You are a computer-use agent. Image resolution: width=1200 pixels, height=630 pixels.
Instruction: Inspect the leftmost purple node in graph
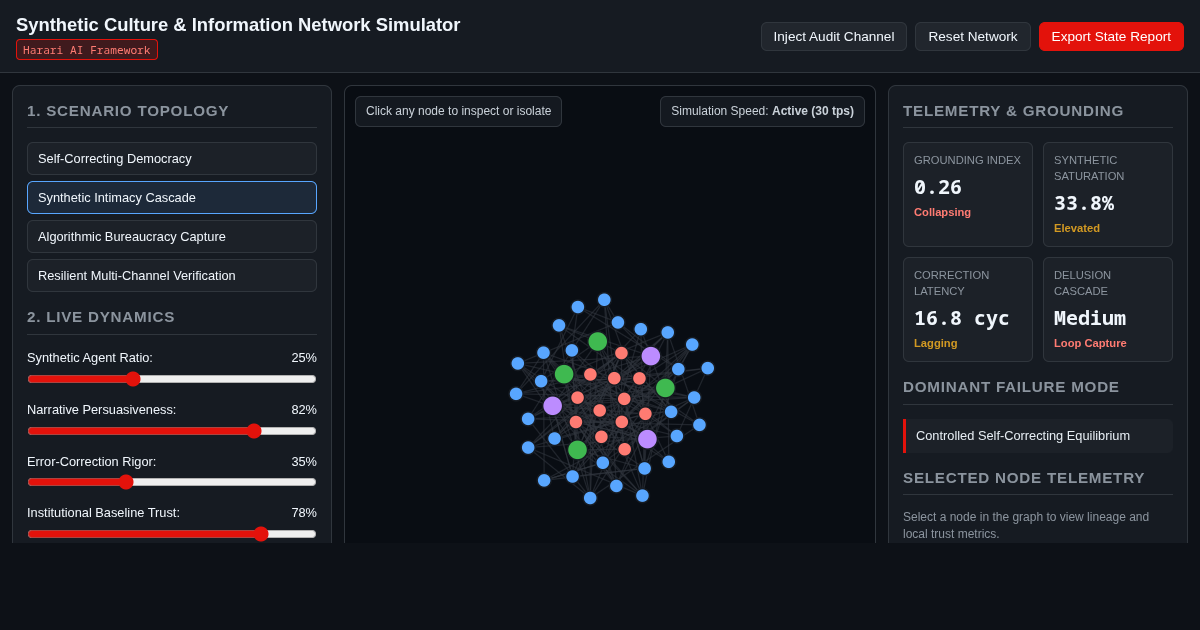click(x=552, y=406)
